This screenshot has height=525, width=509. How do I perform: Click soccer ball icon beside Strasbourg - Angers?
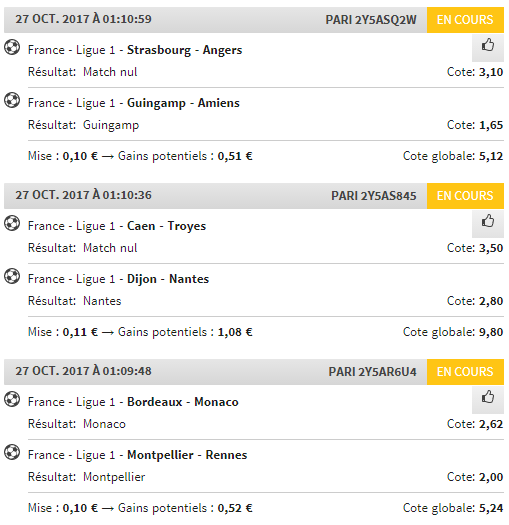12,47
